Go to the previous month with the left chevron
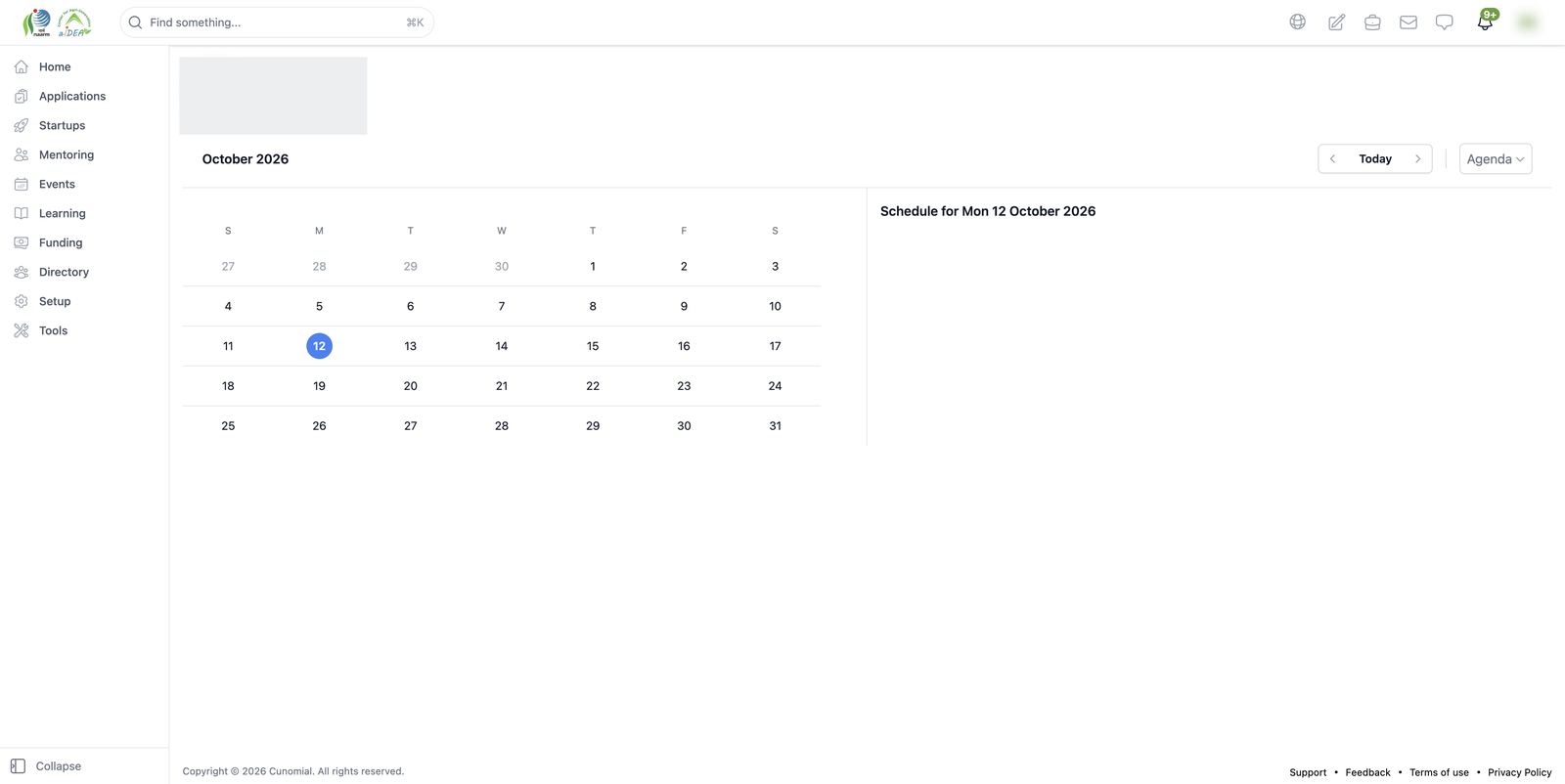The height and width of the screenshot is (784, 1565). (1332, 158)
